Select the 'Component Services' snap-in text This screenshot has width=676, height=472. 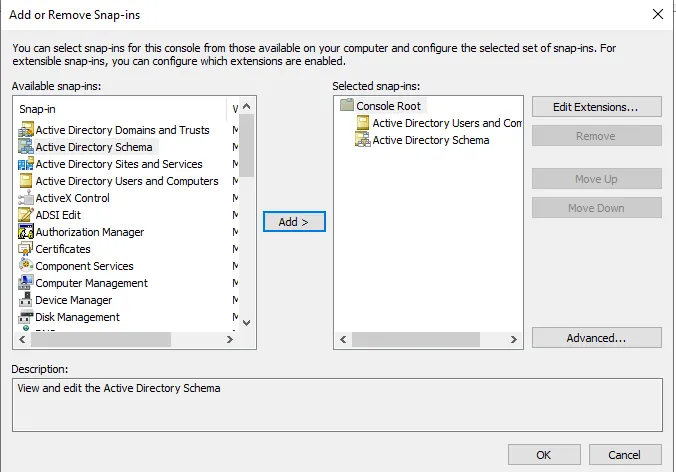[x=84, y=266]
